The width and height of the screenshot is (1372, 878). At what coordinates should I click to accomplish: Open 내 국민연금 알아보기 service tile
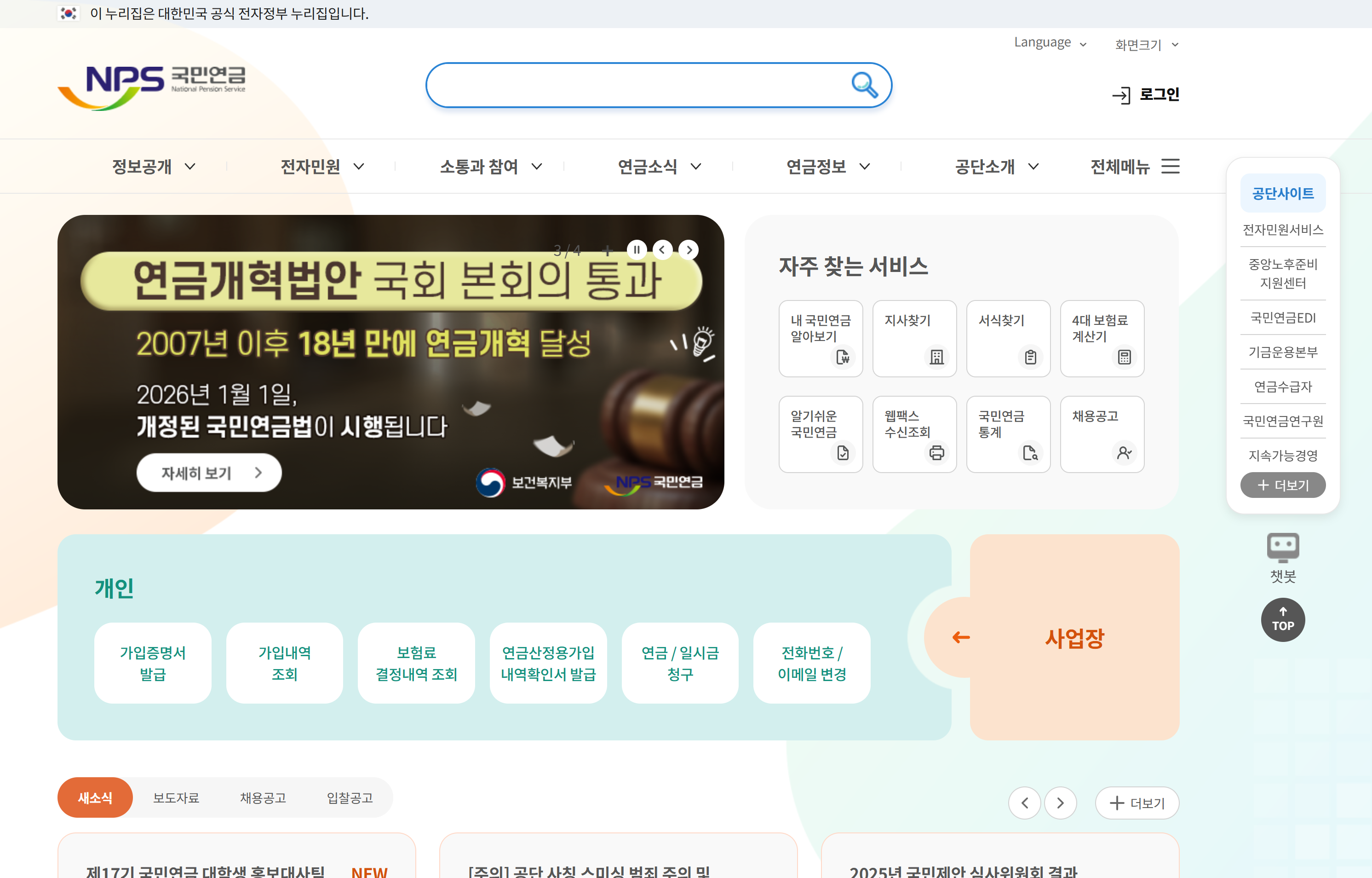coord(821,338)
